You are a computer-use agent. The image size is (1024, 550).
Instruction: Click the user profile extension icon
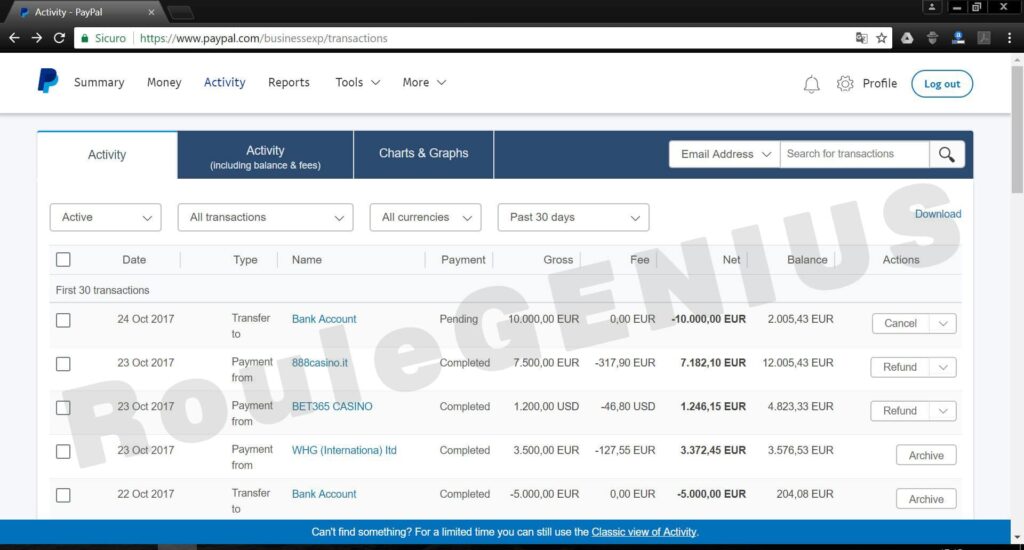958,38
